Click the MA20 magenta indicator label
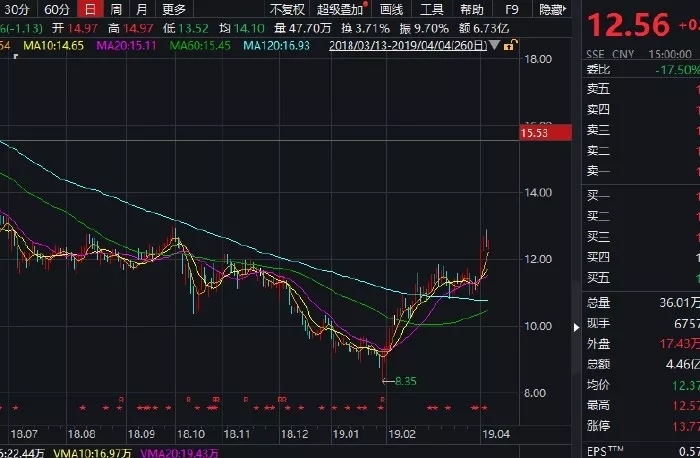Image resolution: width=700 pixels, height=458 pixels. (x=125, y=46)
